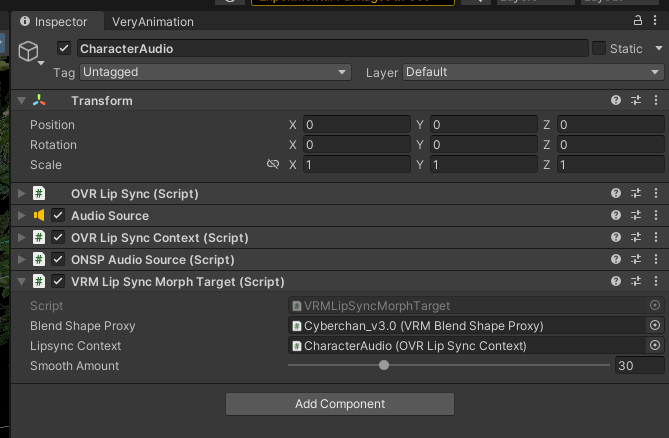Viewport: 669px width, 438px height.
Task: Open Transform component presets
Action: coord(636,100)
